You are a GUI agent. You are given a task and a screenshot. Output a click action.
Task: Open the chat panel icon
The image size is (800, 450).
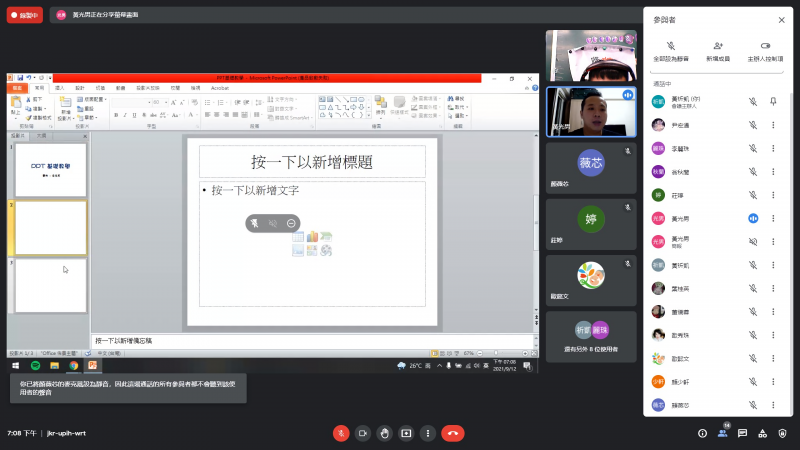pos(742,433)
